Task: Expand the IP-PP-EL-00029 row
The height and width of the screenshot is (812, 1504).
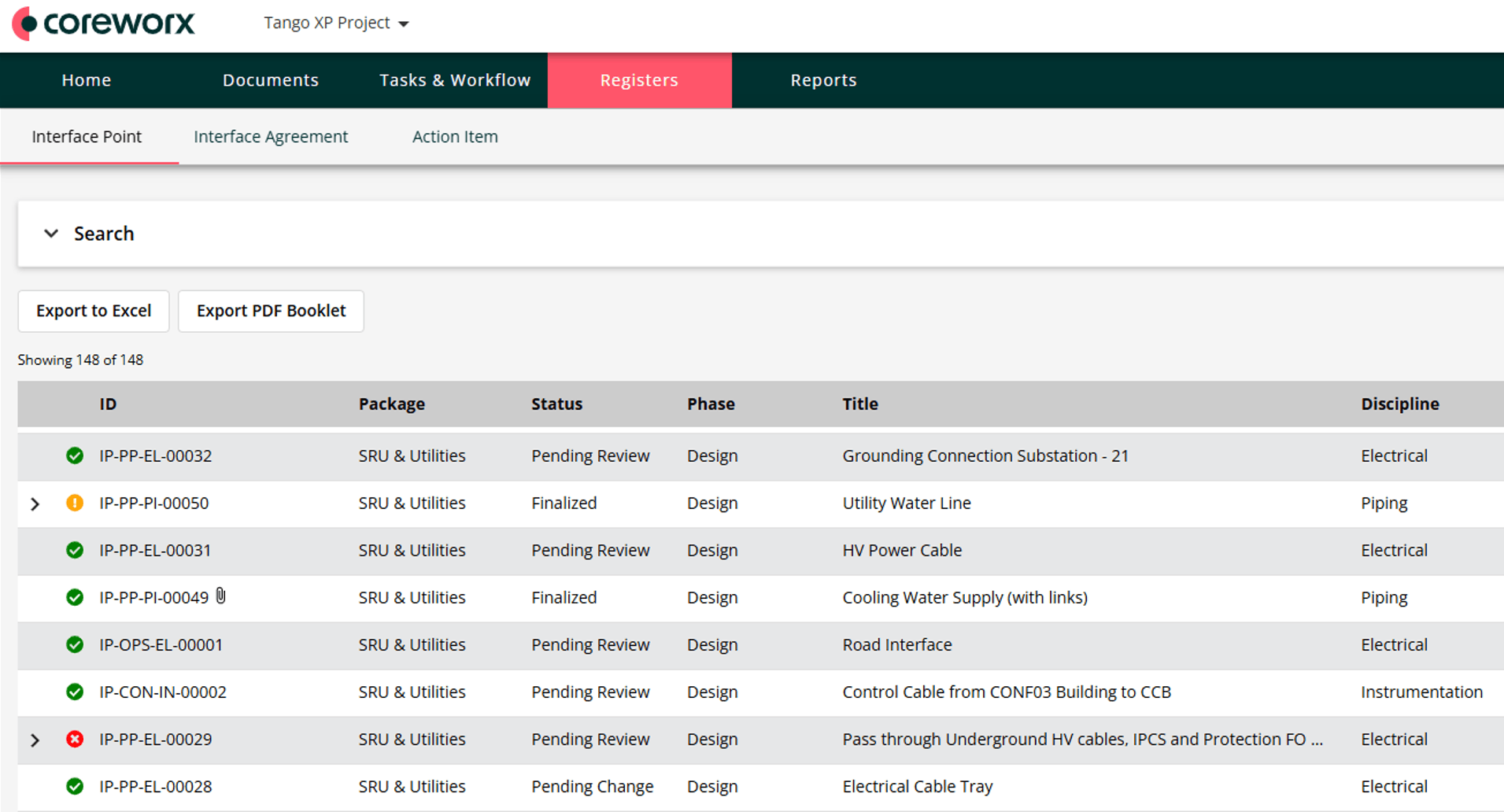Action: 35,740
